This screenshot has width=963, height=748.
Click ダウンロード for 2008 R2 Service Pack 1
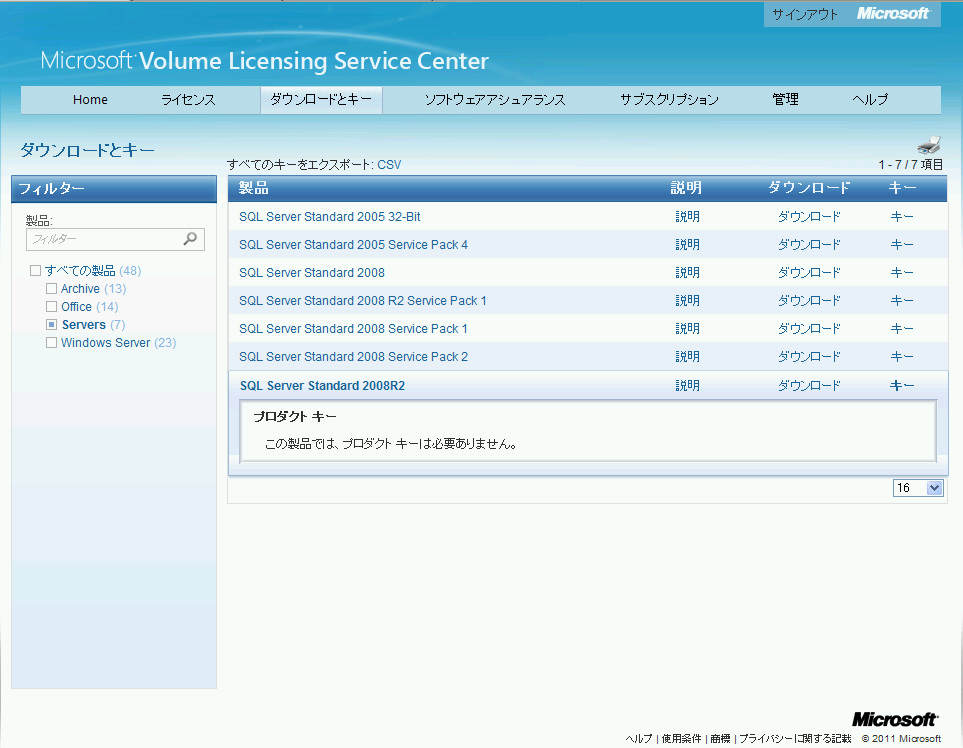pyautogui.click(x=809, y=301)
